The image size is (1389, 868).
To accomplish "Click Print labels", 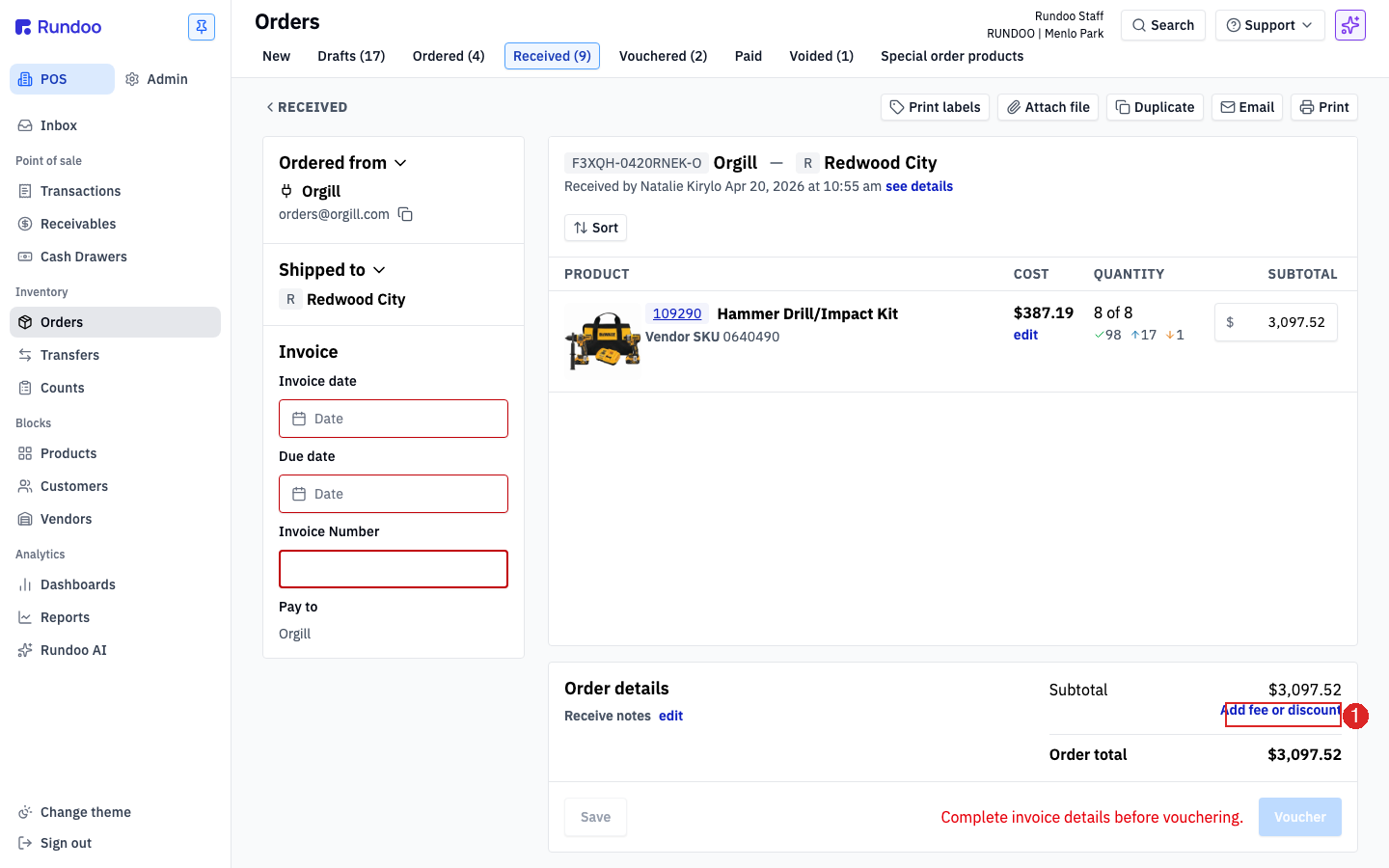I will point(935,107).
